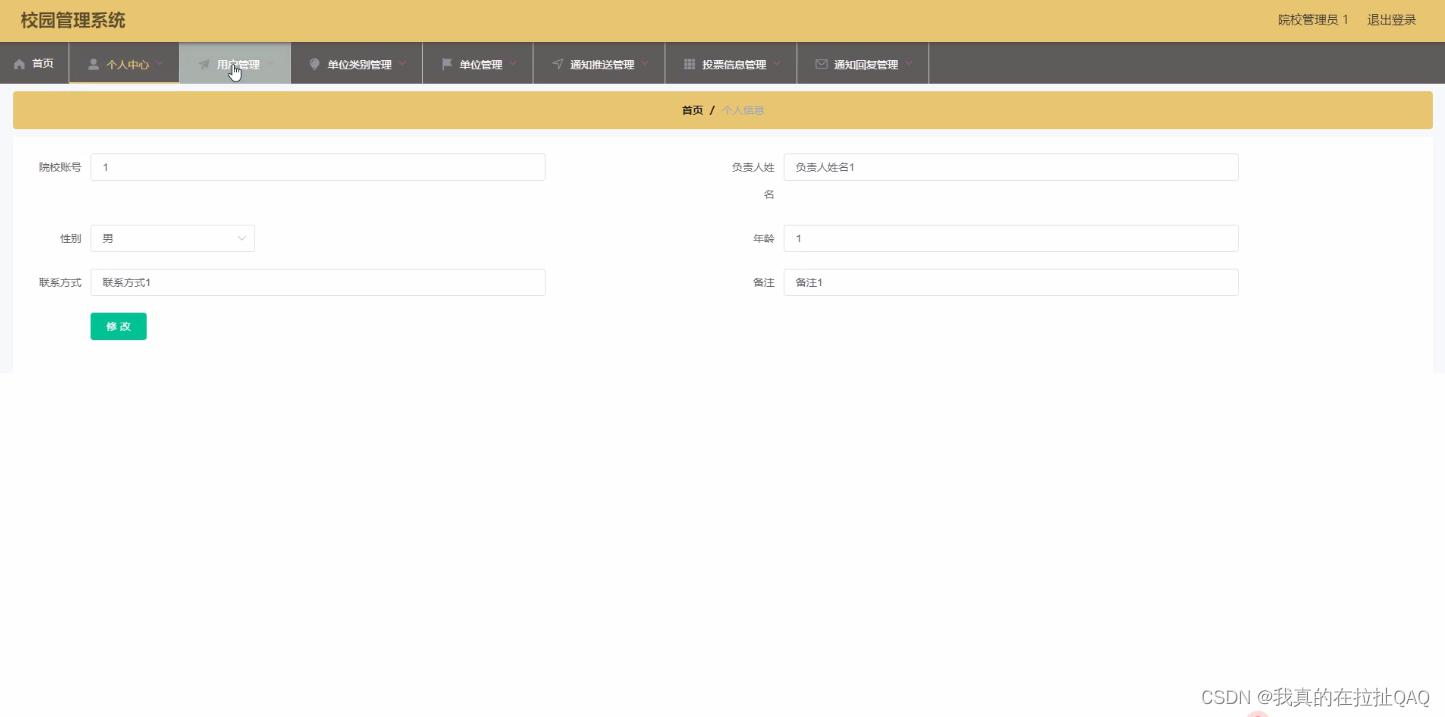Viewport: 1445px width, 717px height.
Task: Focus the 备注 input field
Action: click(1011, 282)
